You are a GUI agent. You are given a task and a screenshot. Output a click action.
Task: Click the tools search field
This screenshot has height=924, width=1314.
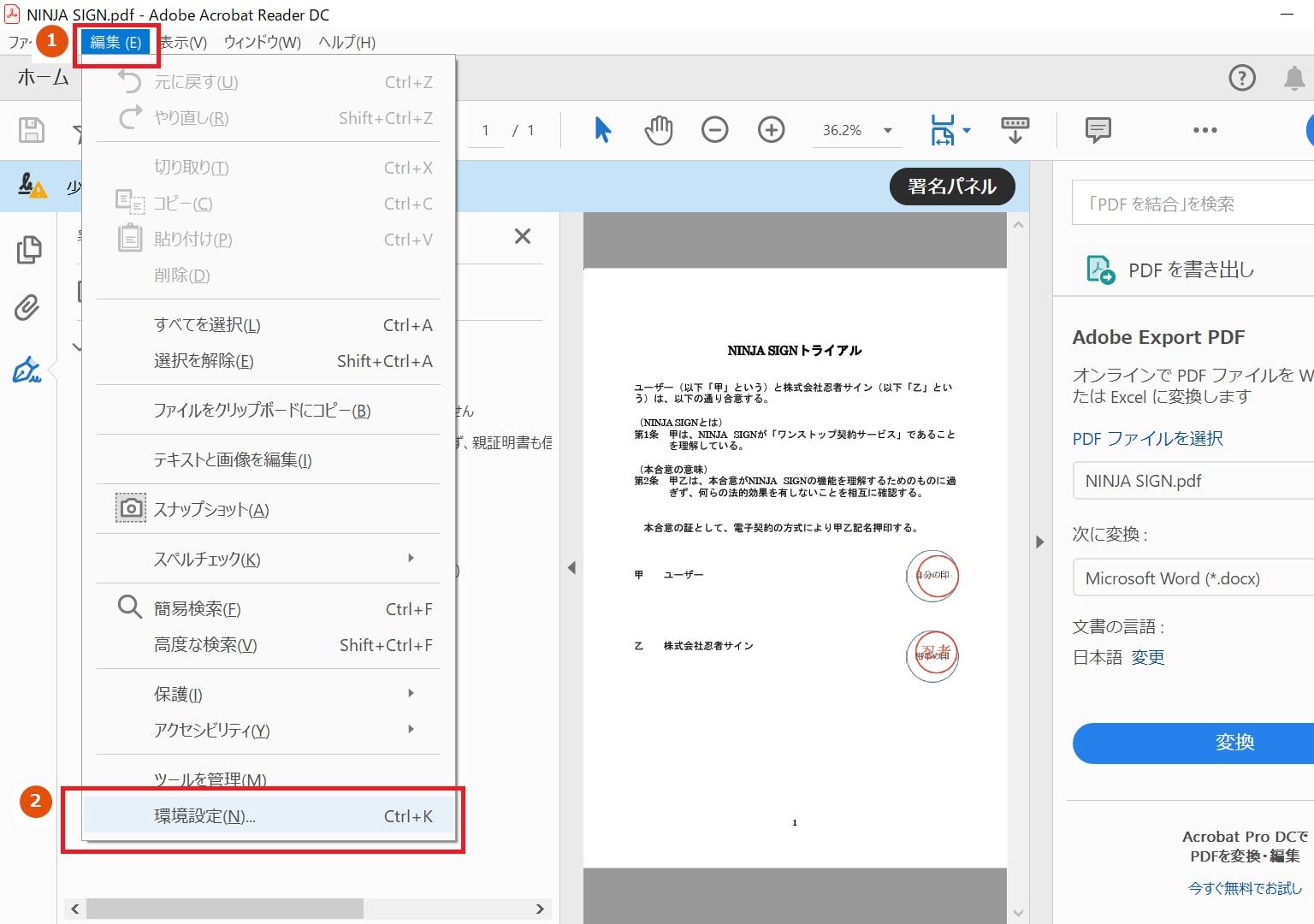pos(1193,204)
